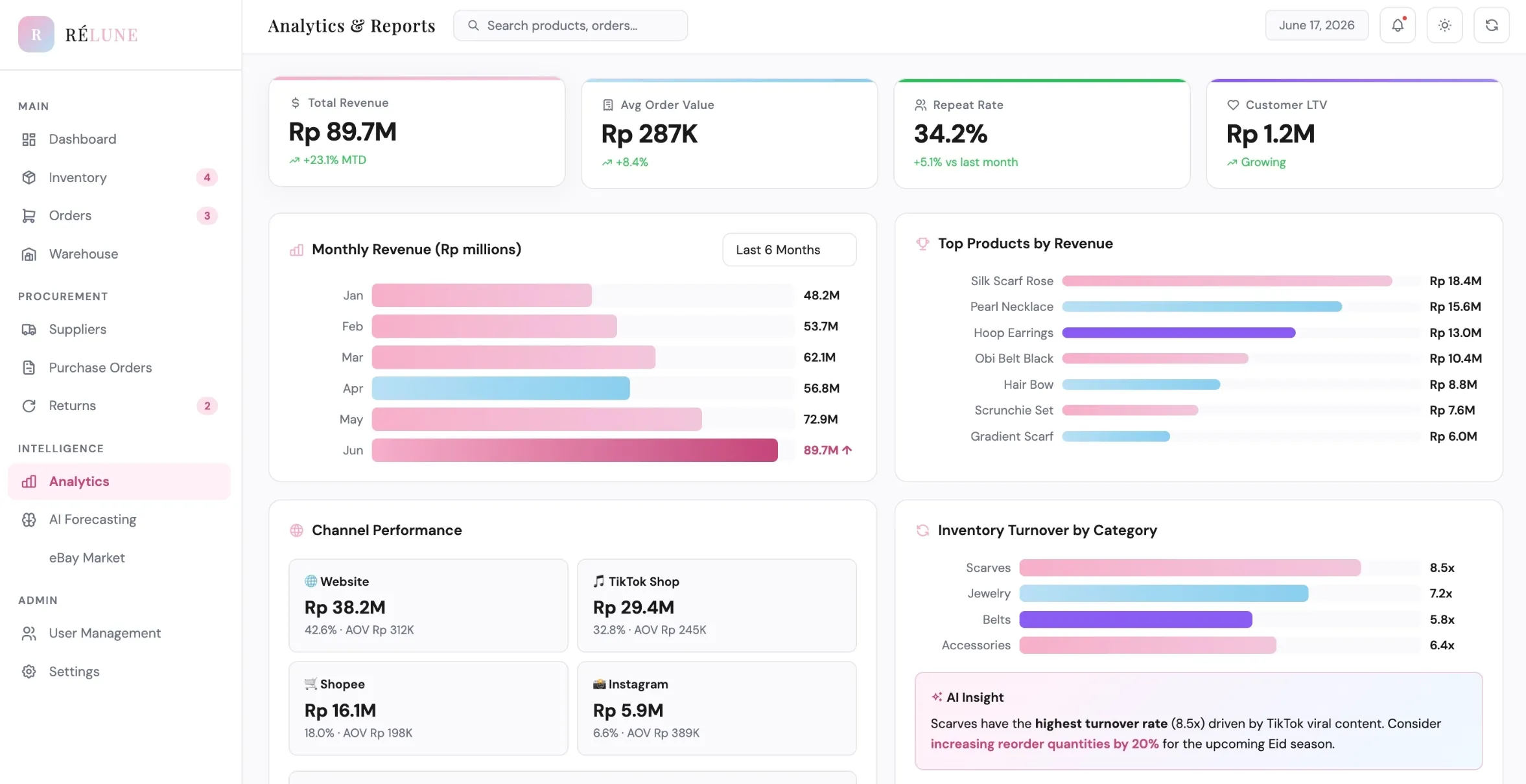Open Orders in the sidebar
Screen dimensions: 1526x784
pyautogui.click(x=119, y=216)
